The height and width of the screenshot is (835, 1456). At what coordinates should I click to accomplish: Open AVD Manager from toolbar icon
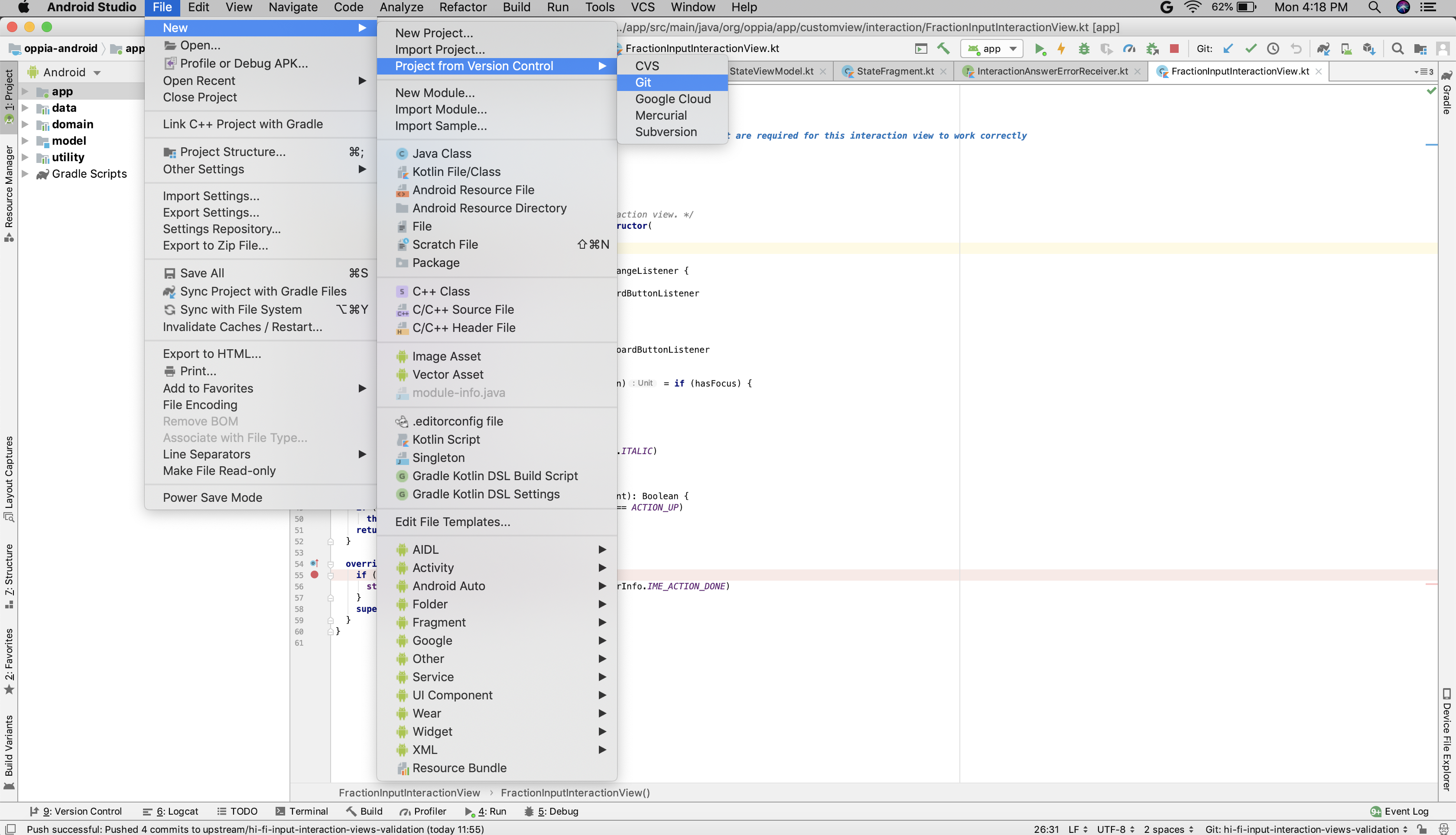1346,49
